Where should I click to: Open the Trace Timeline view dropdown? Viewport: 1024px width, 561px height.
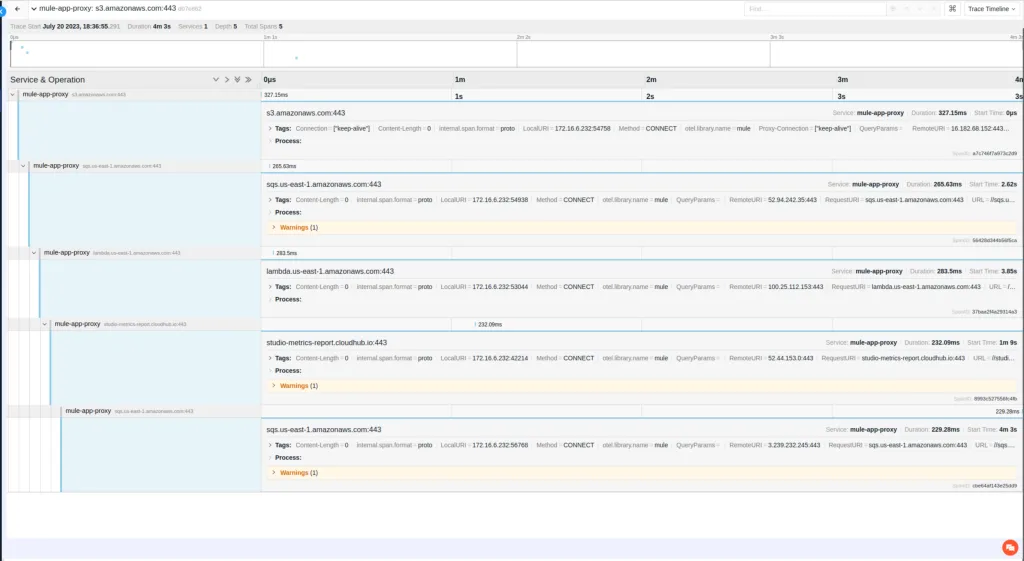pos(990,8)
